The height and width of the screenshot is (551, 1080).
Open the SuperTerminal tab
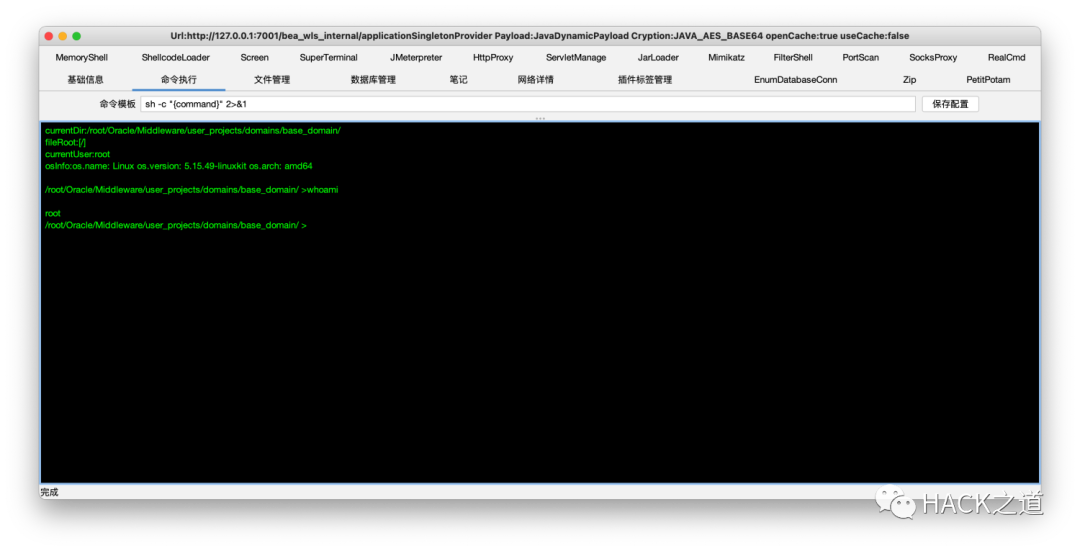click(329, 58)
